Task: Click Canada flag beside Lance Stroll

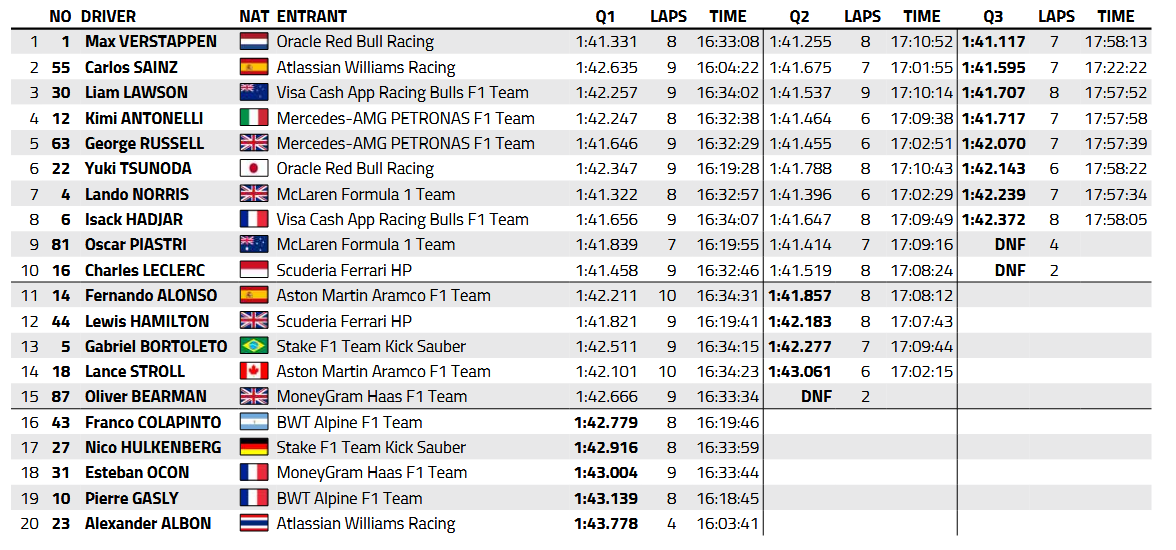Action: point(255,372)
